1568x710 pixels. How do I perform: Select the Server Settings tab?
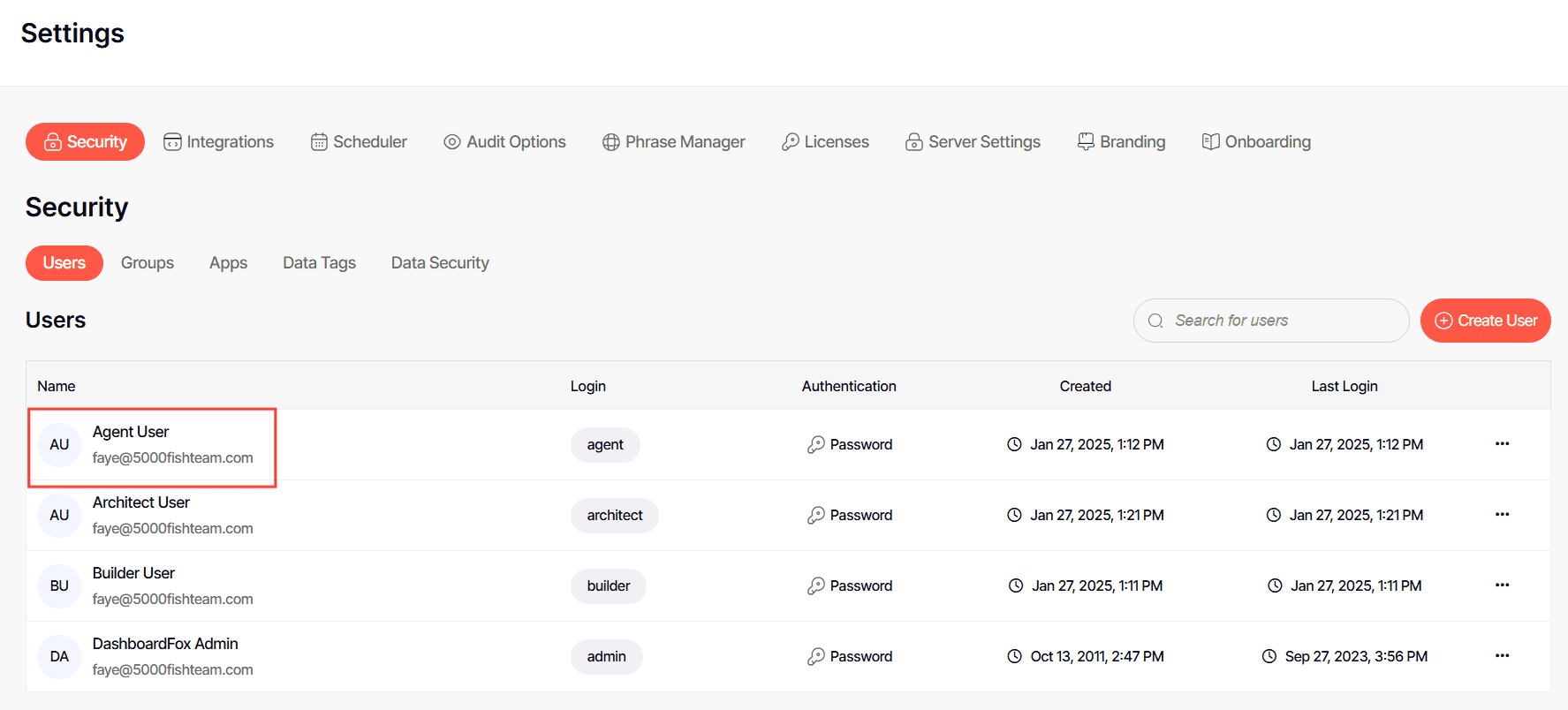point(973,142)
